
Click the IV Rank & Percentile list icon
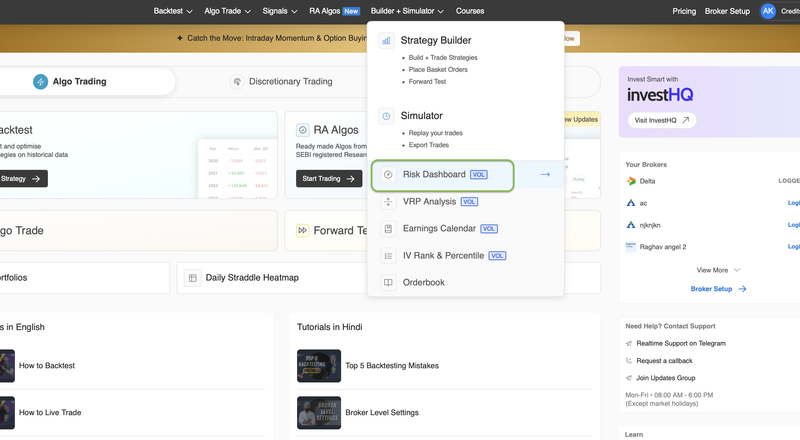pos(388,256)
